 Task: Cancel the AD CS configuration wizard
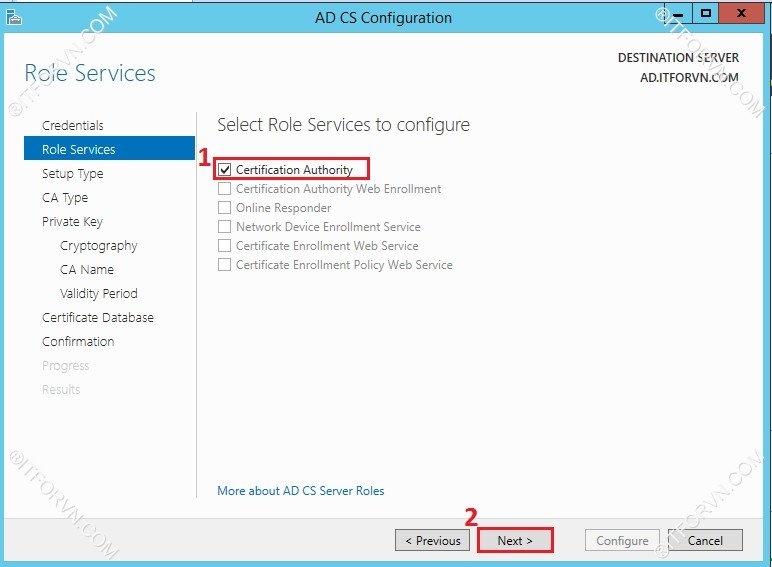tap(705, 540)
